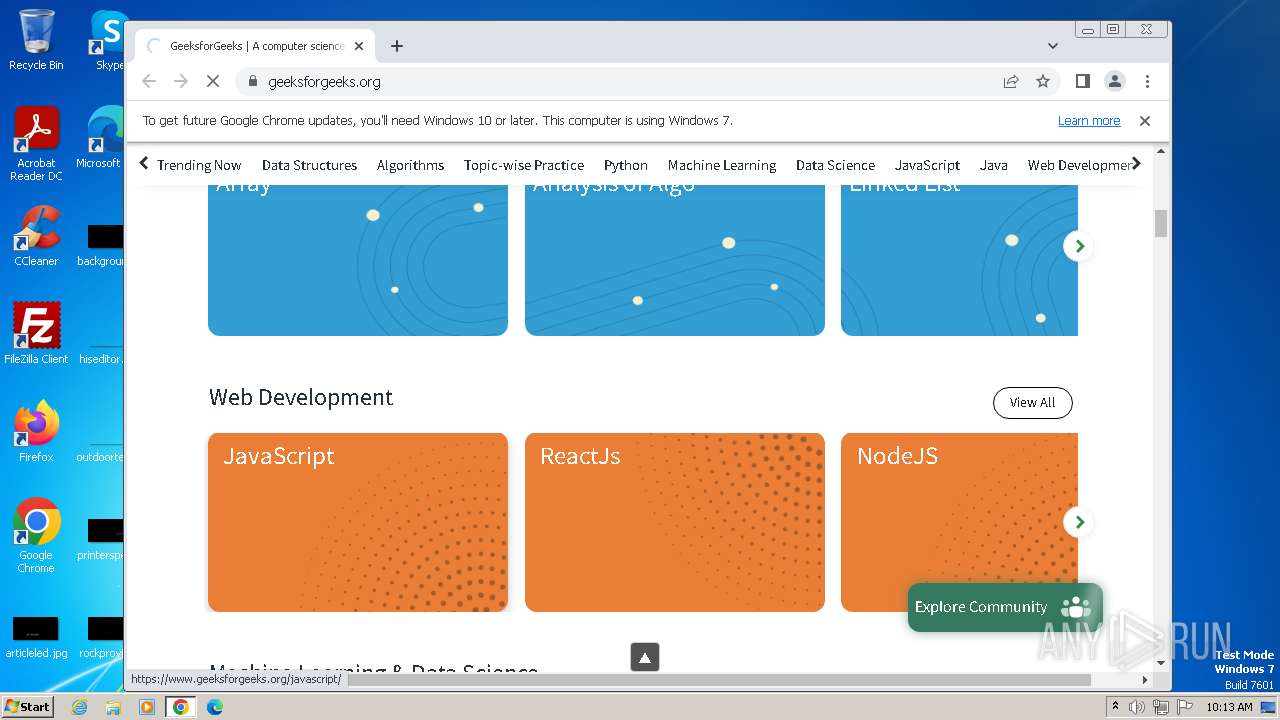This screenshot has width=1280, height=720.
Task: Click the network tray icon
Action: click(x=1161, y=707)
